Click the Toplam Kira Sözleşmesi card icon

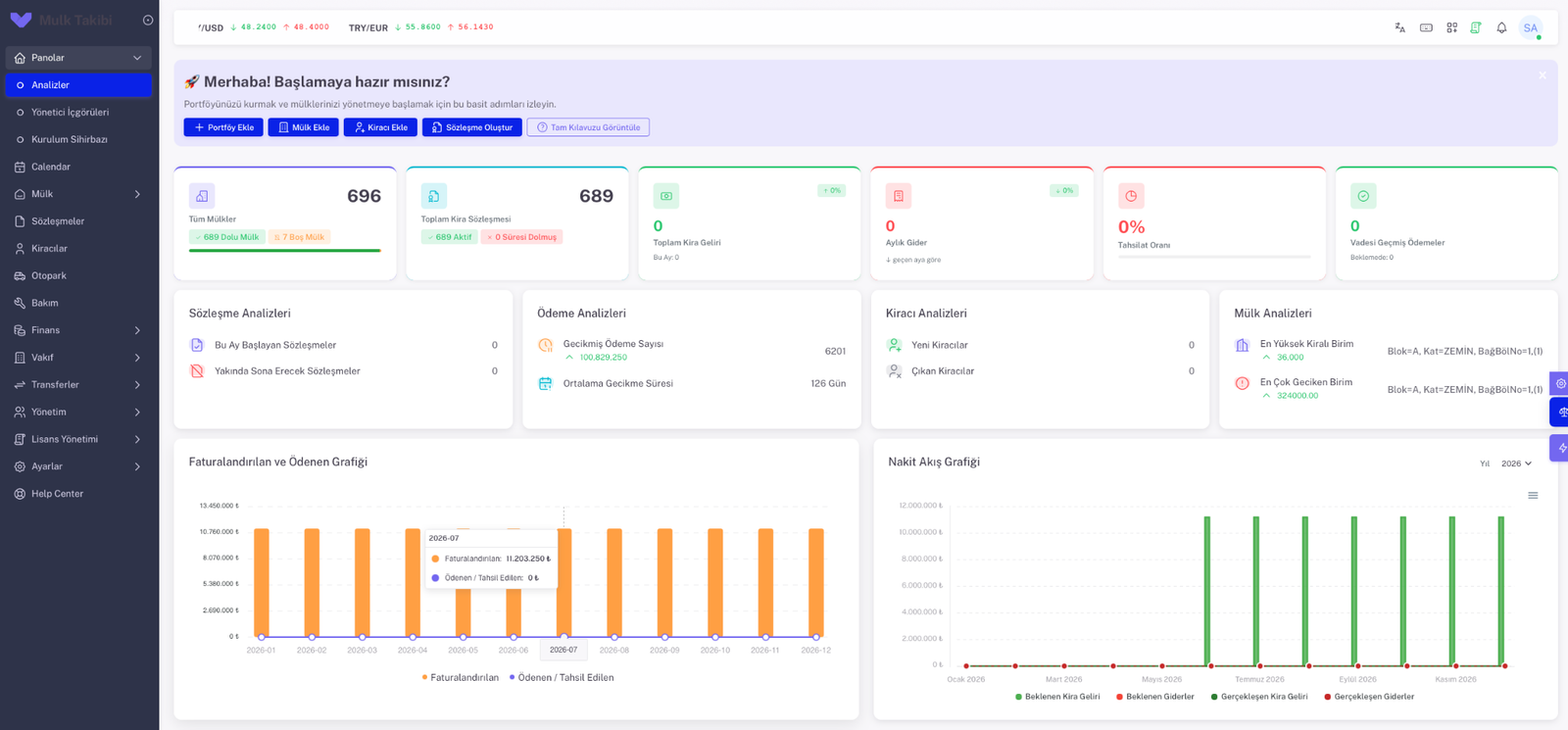[x=434, y=196]
